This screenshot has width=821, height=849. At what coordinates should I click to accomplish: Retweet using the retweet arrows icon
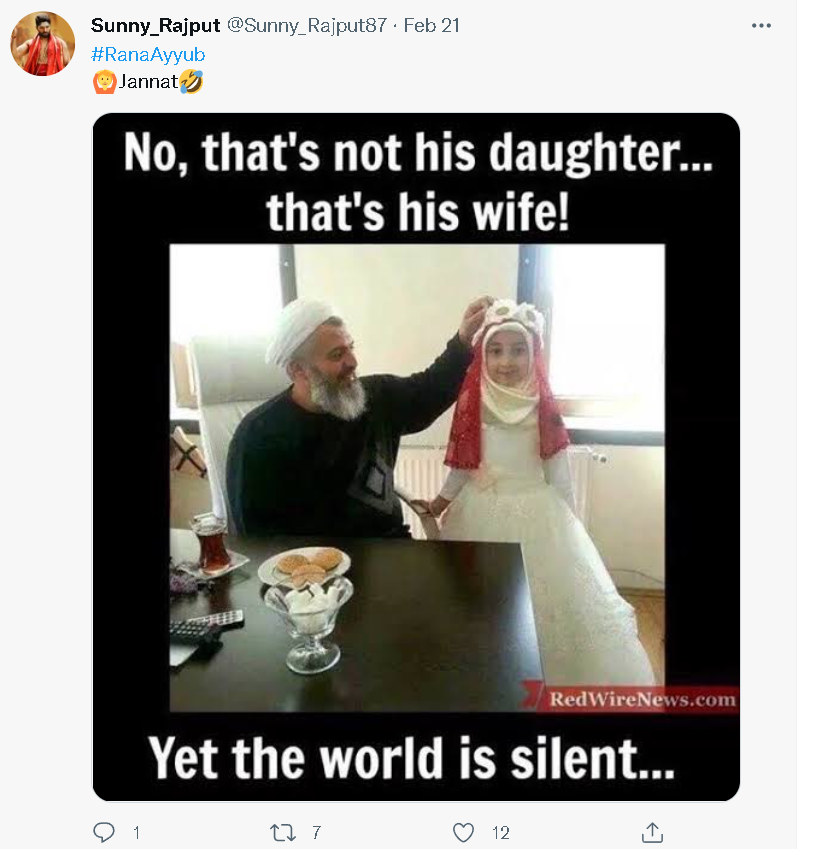[284, 832]
